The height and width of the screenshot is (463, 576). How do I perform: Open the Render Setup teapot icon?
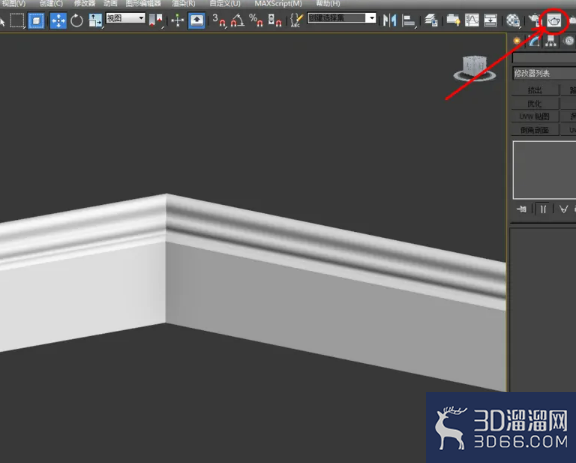pyautogui.click(x=535, y=20)
